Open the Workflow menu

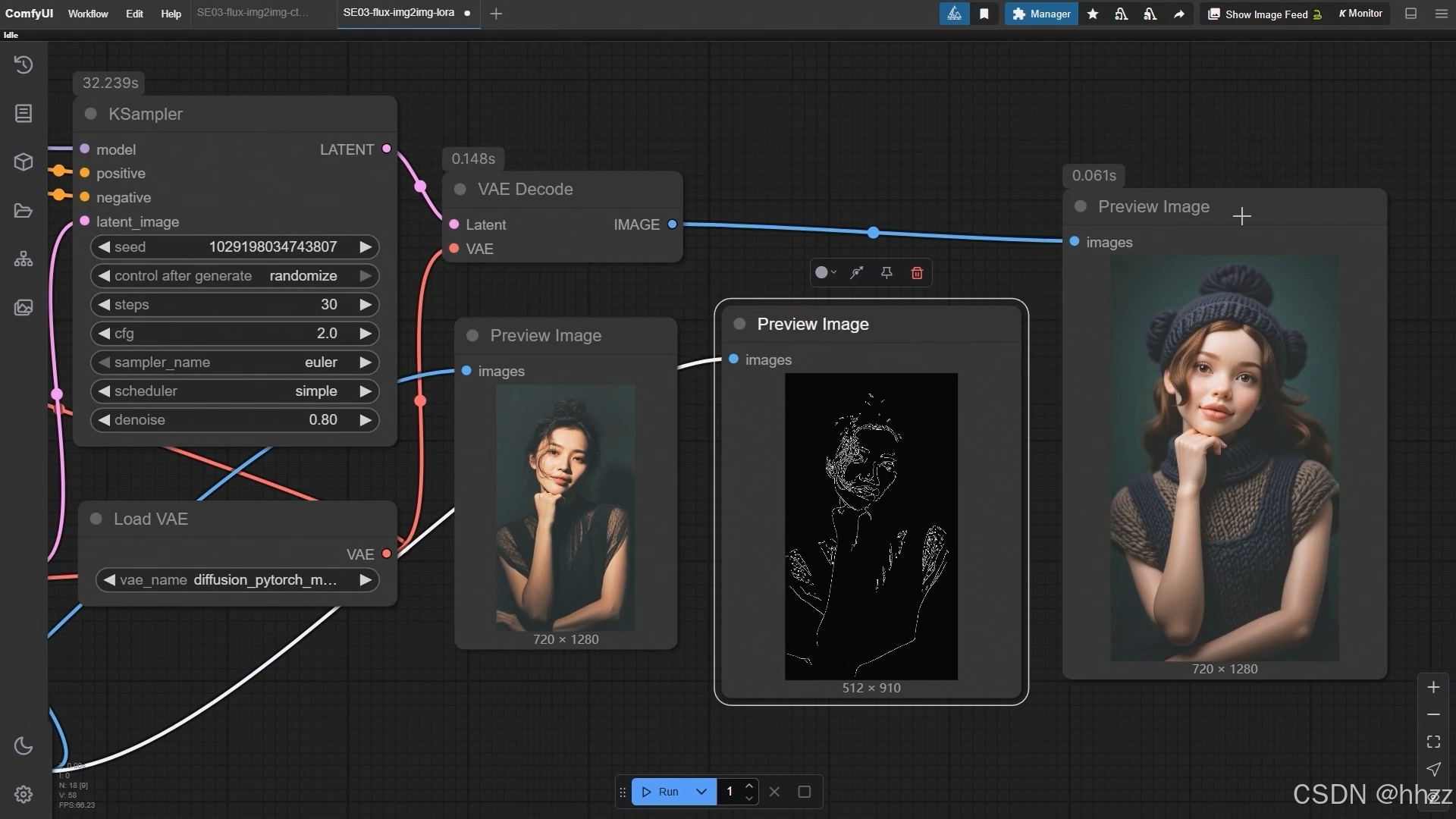pos(88,14)
